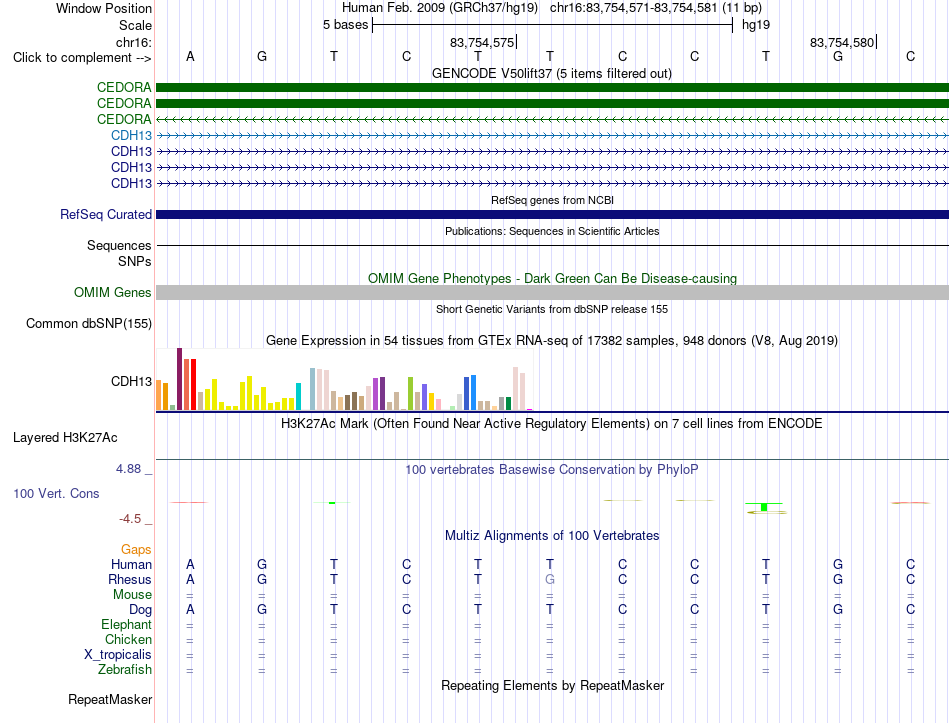Click the Zebrafish species label

(125, 670)
